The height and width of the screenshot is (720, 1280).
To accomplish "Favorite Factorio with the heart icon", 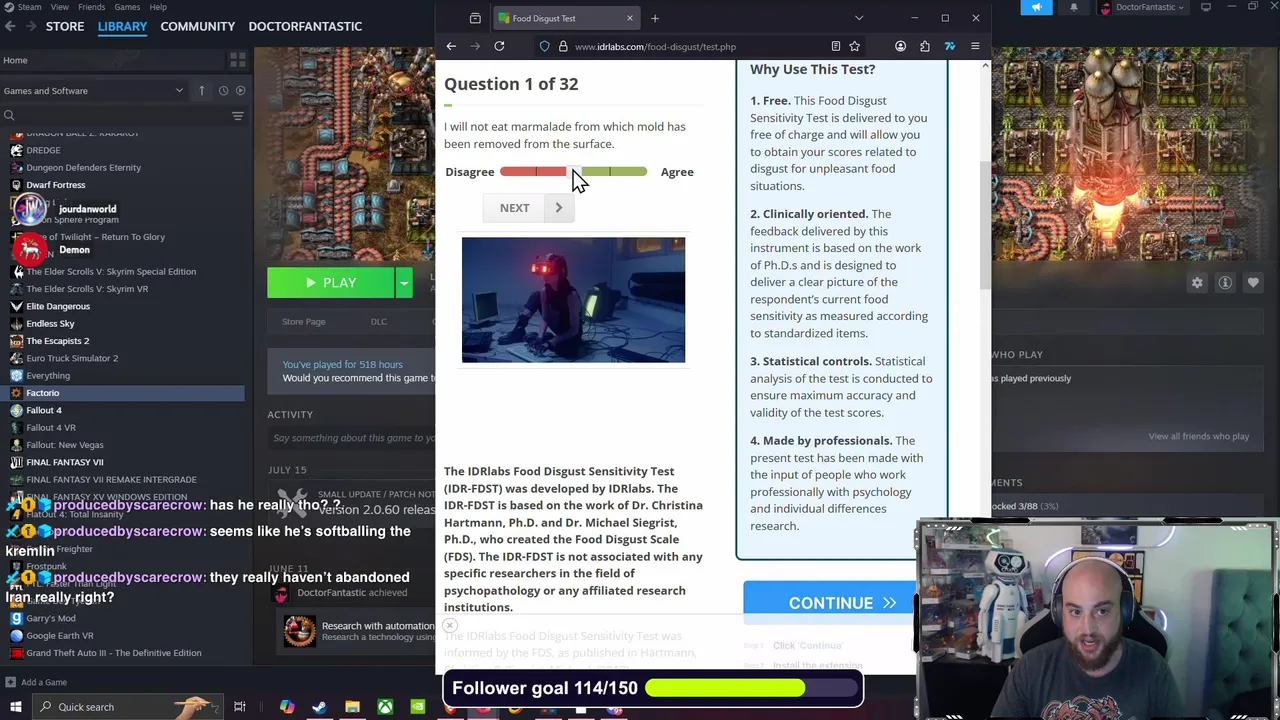I will pos(1253,283).
